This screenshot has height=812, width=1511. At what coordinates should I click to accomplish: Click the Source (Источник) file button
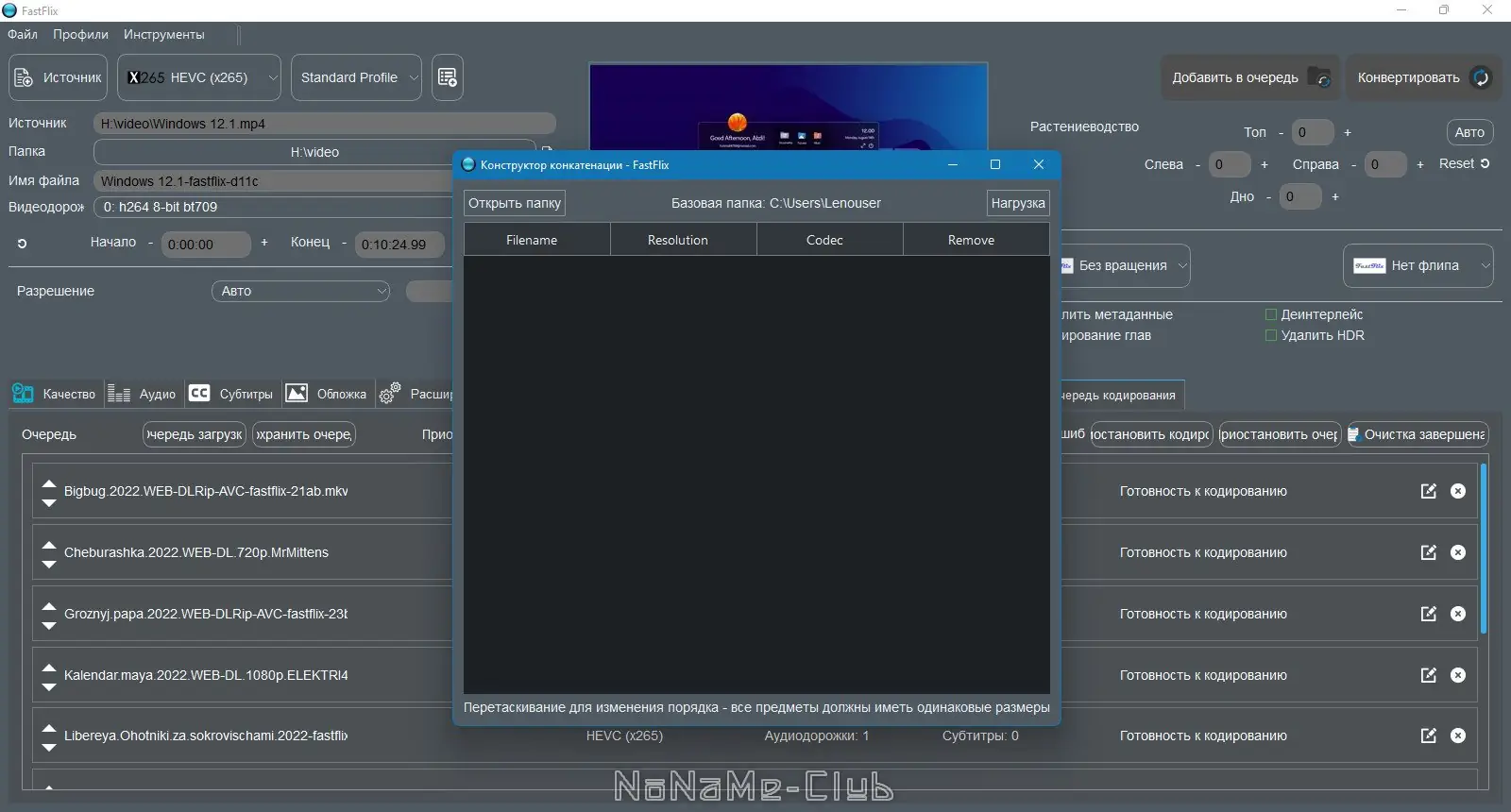[59, 77]
